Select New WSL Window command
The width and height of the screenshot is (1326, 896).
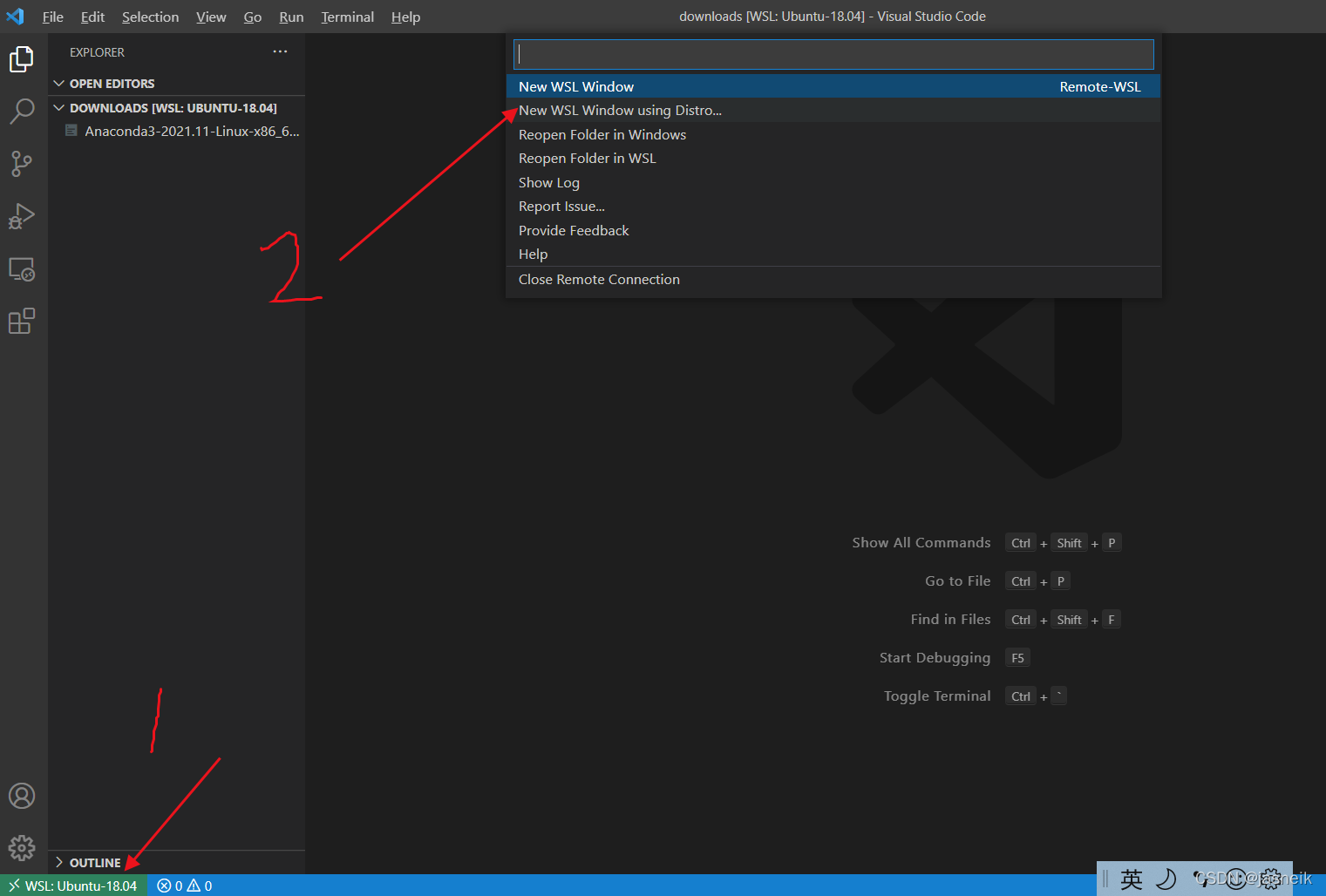click(x=833, y=86)
